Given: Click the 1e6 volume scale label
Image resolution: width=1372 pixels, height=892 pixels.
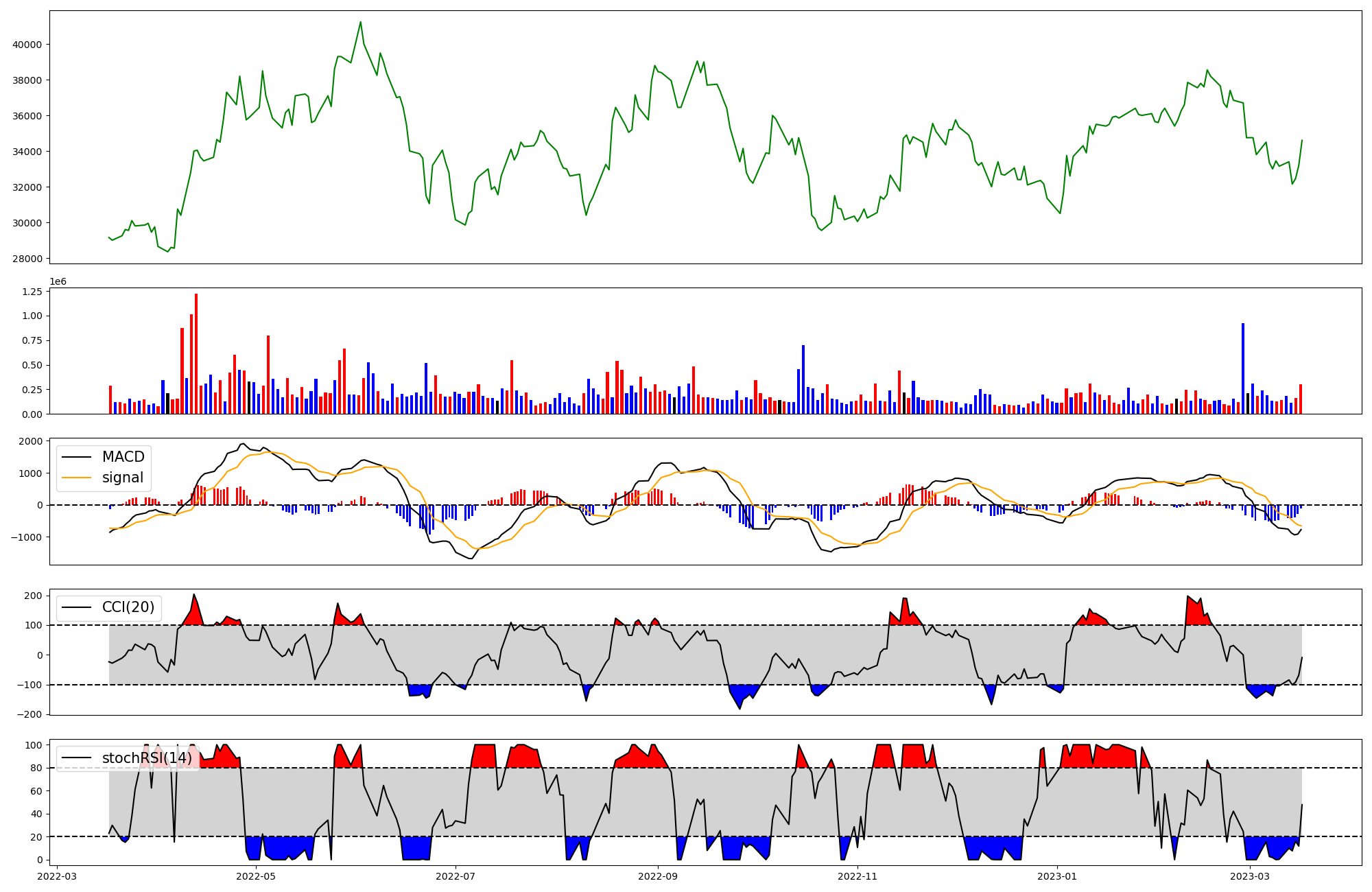Looking at the screenshot, I should [58, 282].
